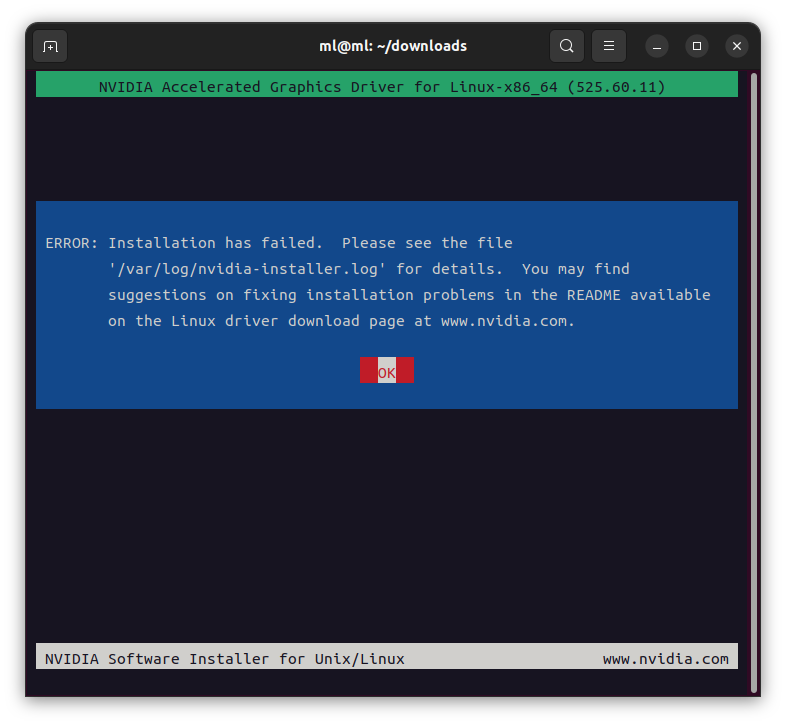Confirm the error with OK button

(x=387, y=371)
